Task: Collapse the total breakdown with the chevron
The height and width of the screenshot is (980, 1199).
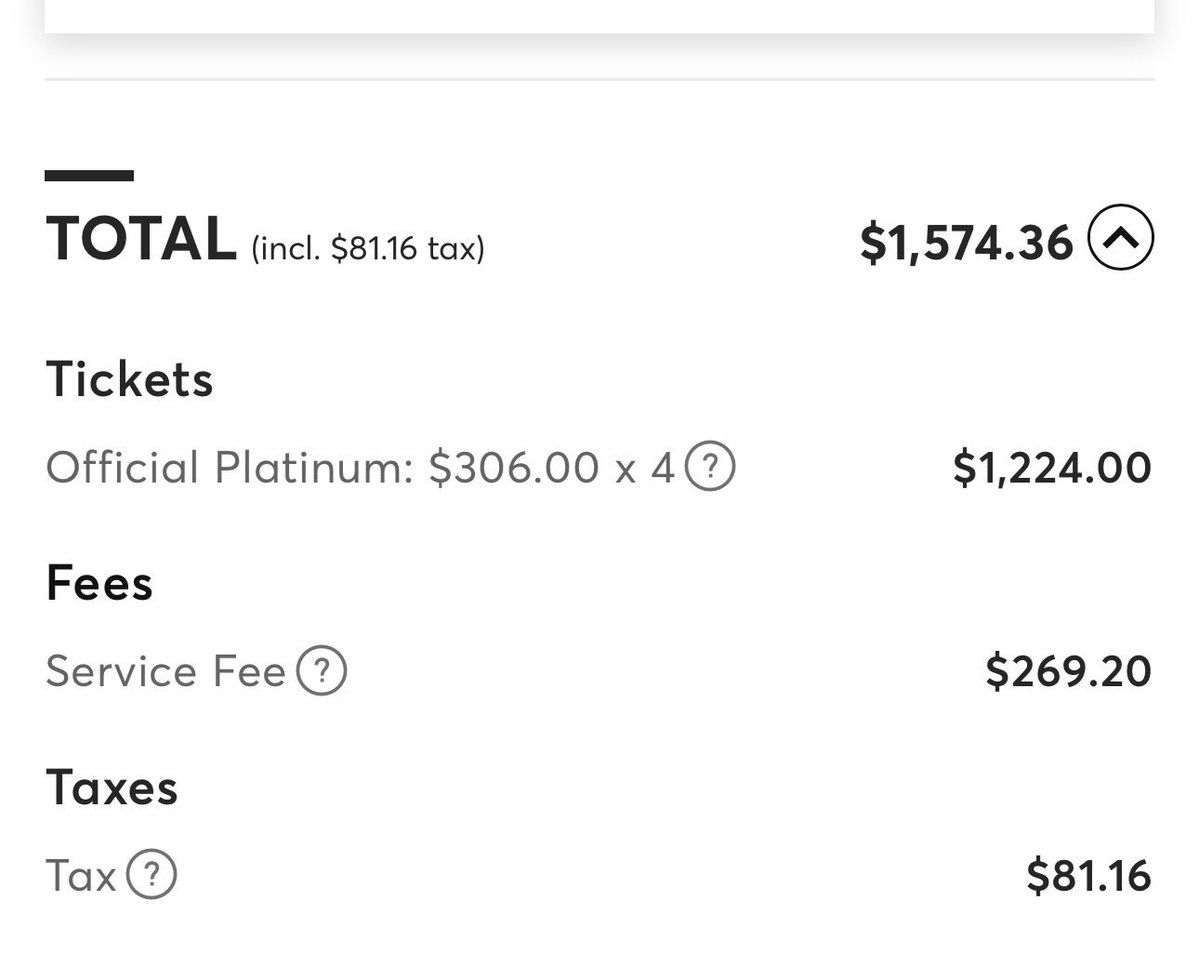Action: tap(1120, 238)
